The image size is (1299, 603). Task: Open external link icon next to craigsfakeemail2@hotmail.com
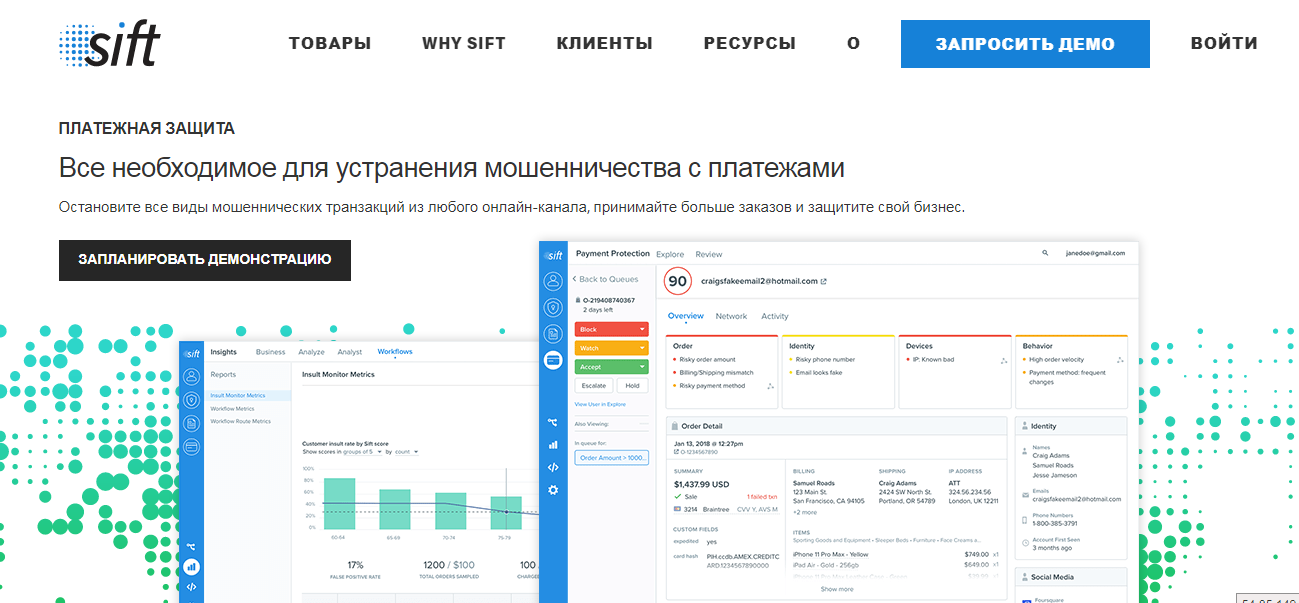click(824, 282)
